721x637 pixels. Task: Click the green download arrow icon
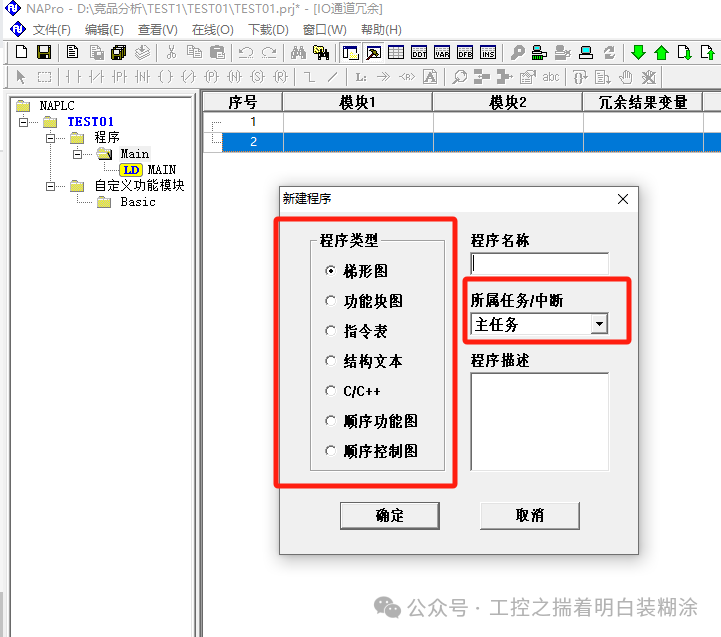click(638, 52)
